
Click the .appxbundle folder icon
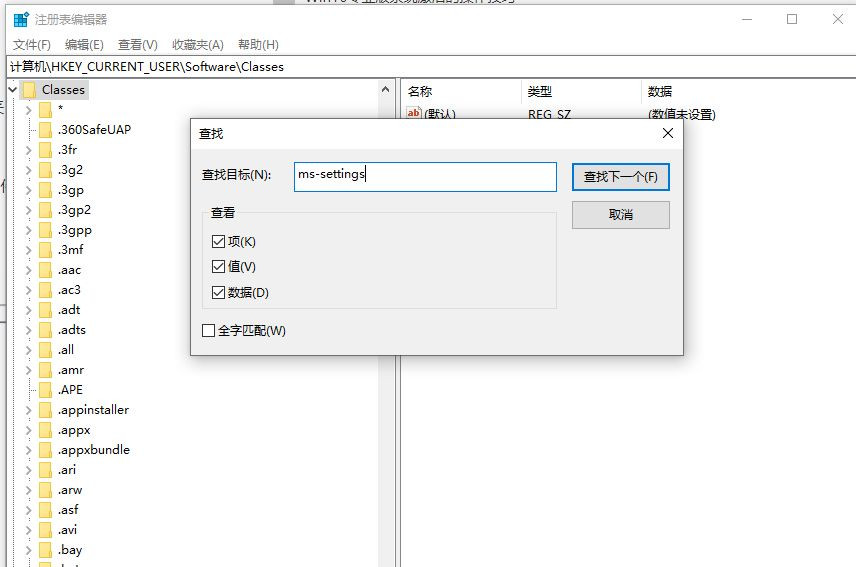[x=46, y=450]
